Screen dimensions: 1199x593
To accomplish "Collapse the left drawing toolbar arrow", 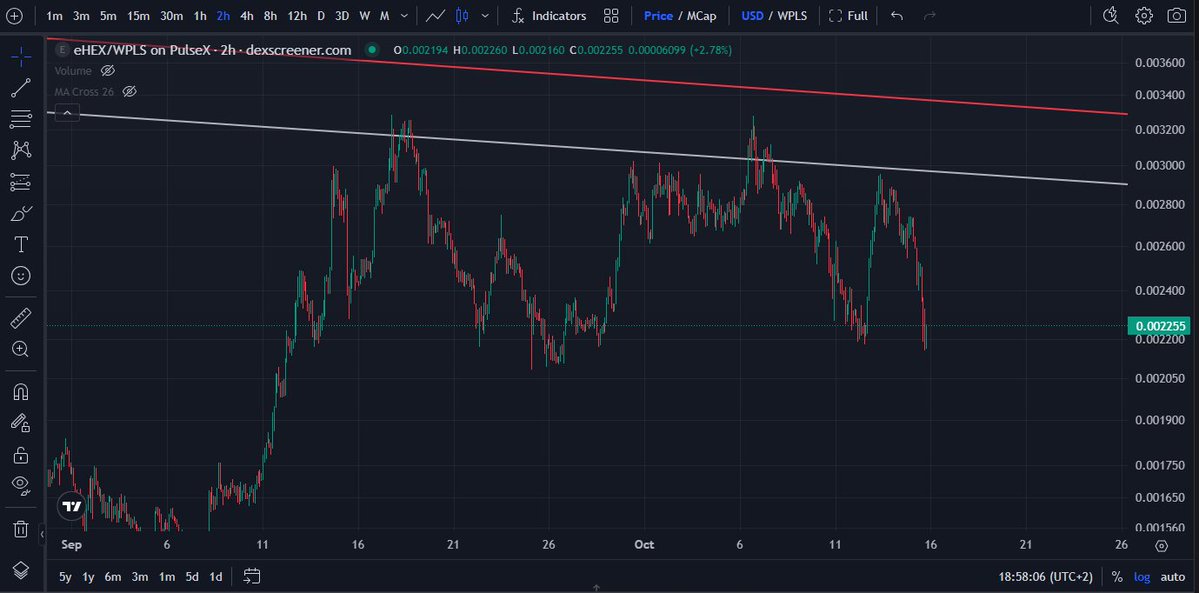I will [43, 533].
